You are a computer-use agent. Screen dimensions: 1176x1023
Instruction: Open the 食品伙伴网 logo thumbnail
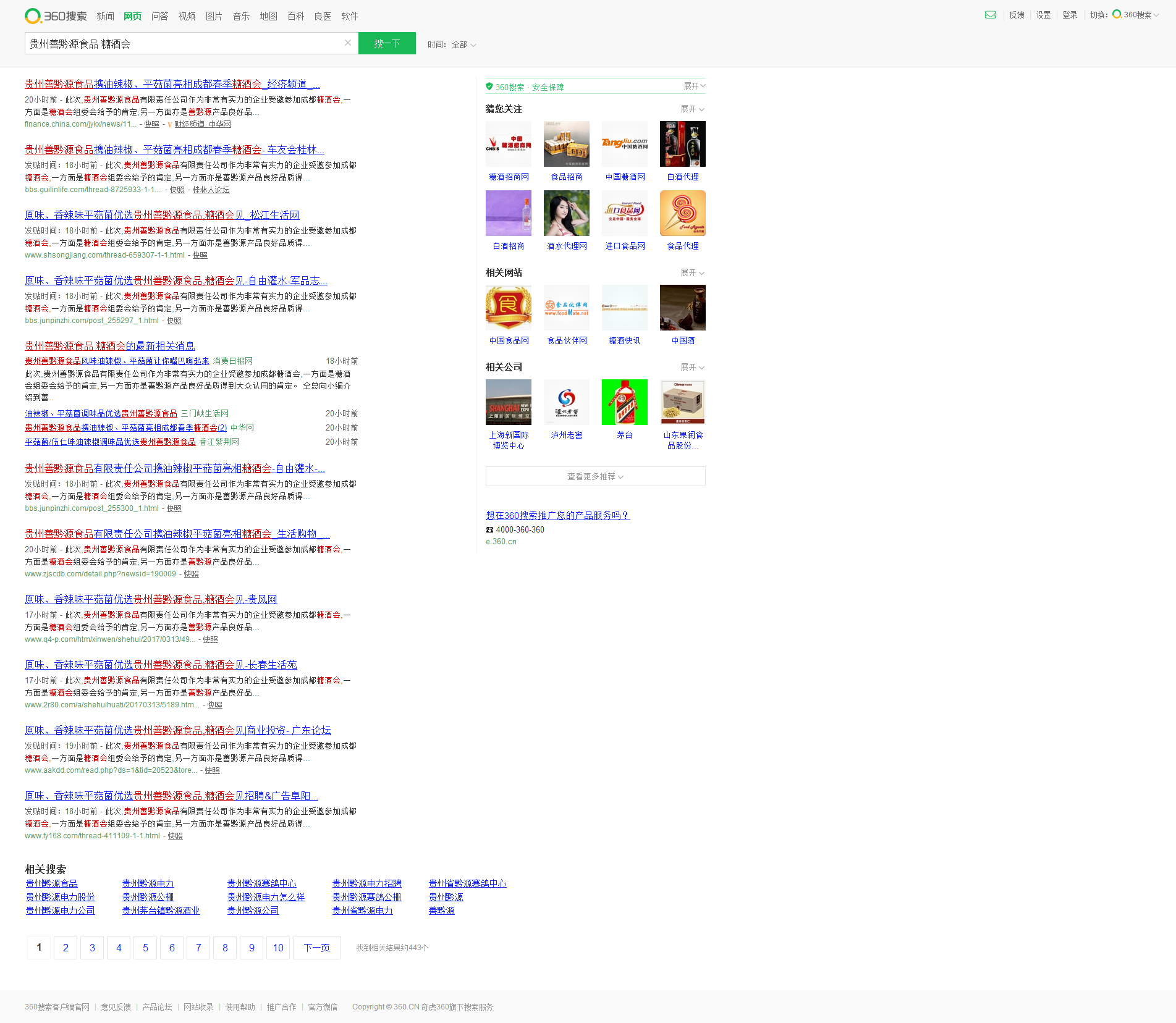coord(567,308)
